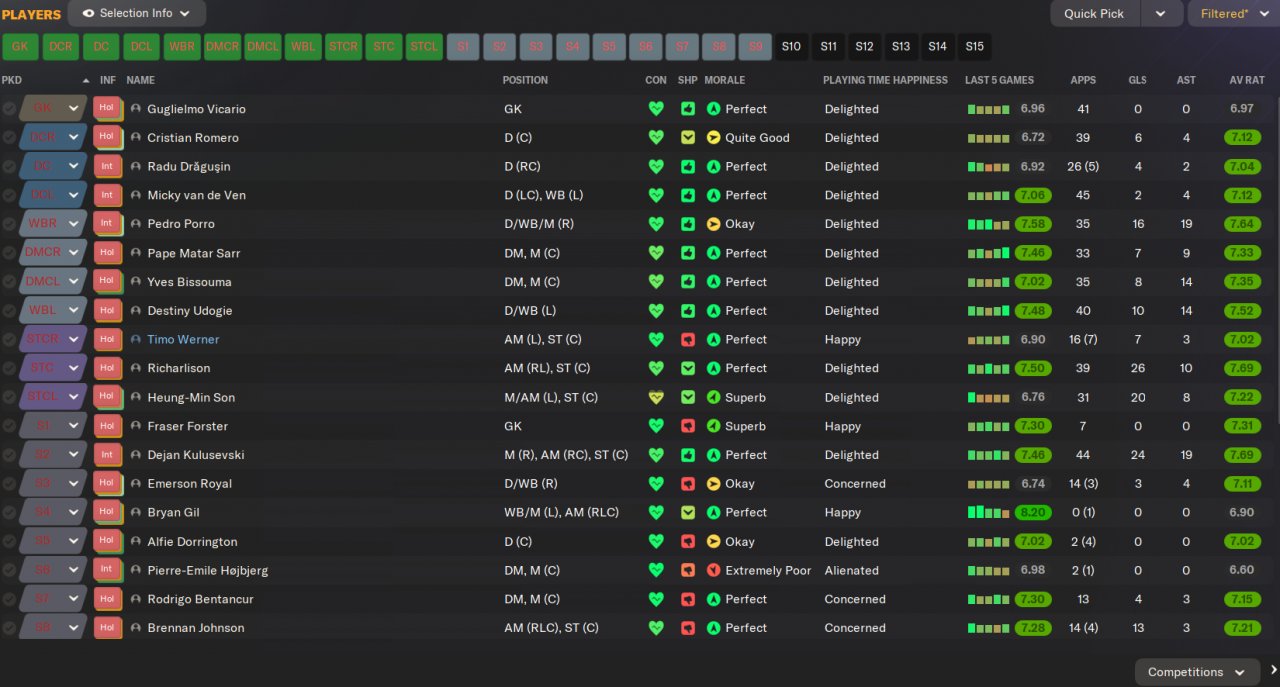Click Cristian Romero's match sharpness icon
This screenshot has width=1280, height=687.
pos(688,138)
